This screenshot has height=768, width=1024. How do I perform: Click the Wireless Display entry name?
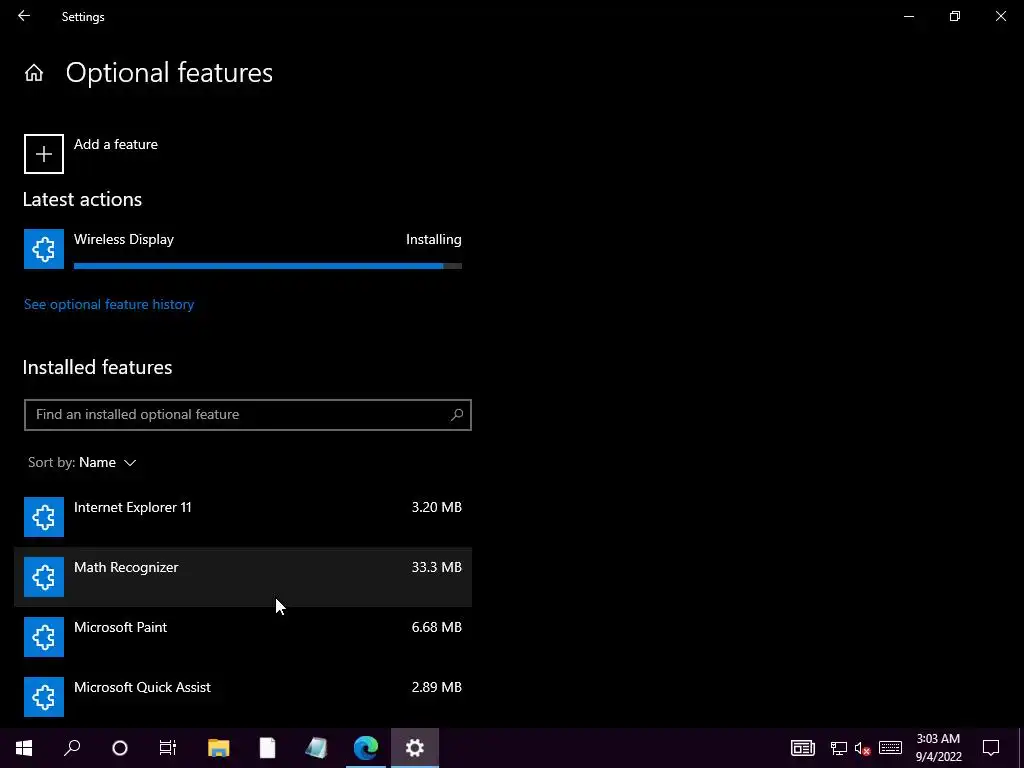(124, 240)
